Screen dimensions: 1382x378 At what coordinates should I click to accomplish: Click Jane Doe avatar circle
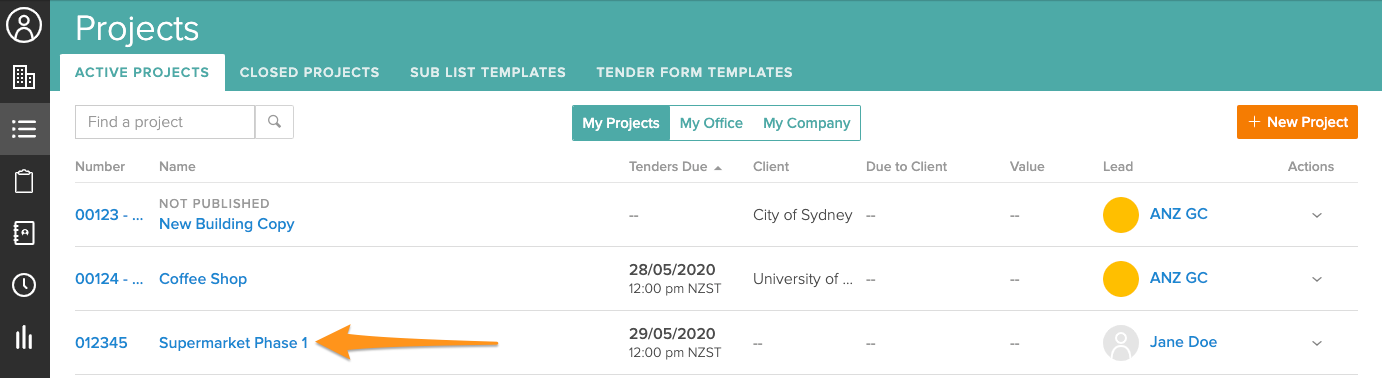[x=1121, y=343]
